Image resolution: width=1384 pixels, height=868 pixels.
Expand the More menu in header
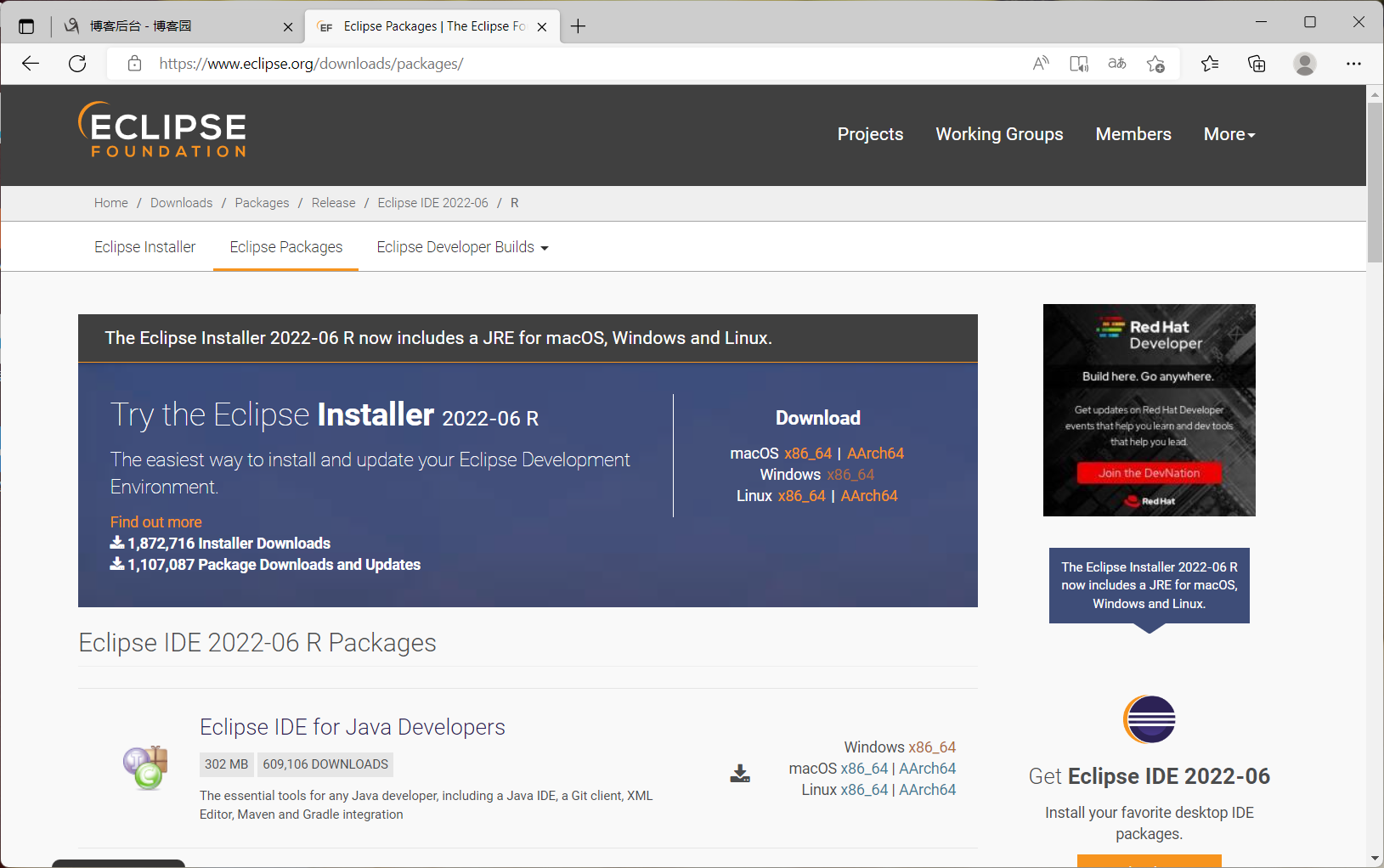[x=1229, y=134]
